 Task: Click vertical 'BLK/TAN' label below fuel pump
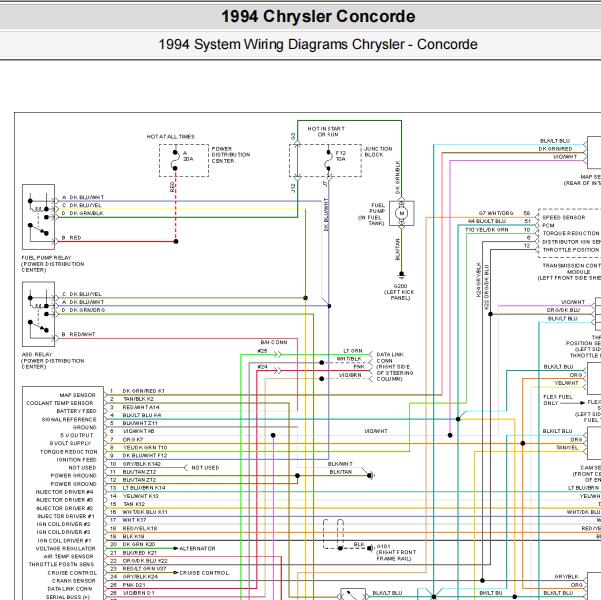(398, 250)
